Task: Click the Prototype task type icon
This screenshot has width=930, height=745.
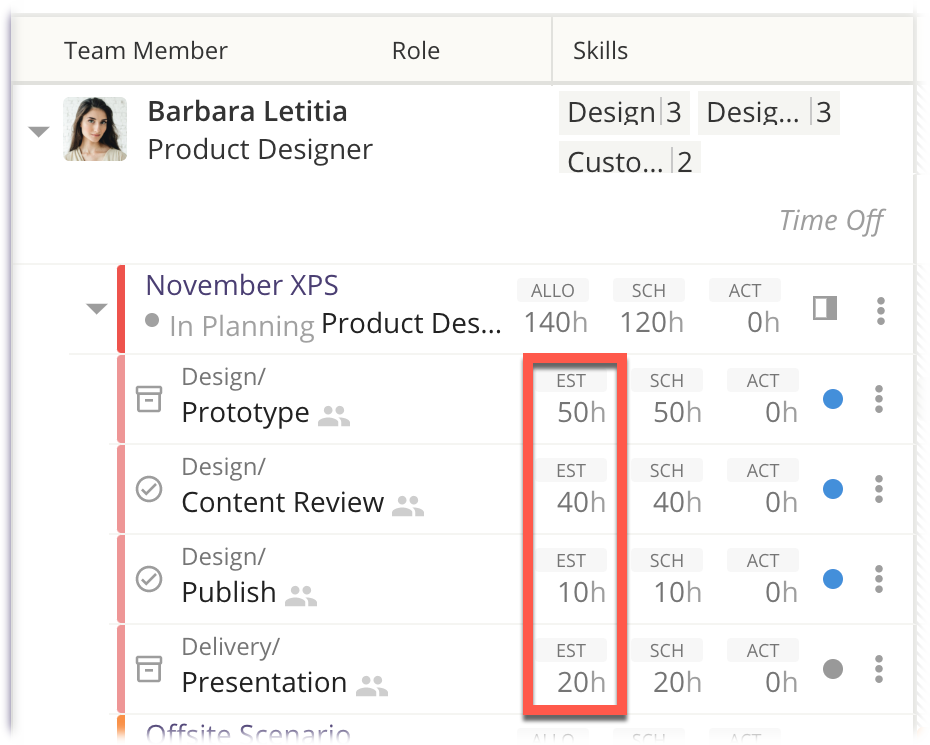Action: pos(148,398)
